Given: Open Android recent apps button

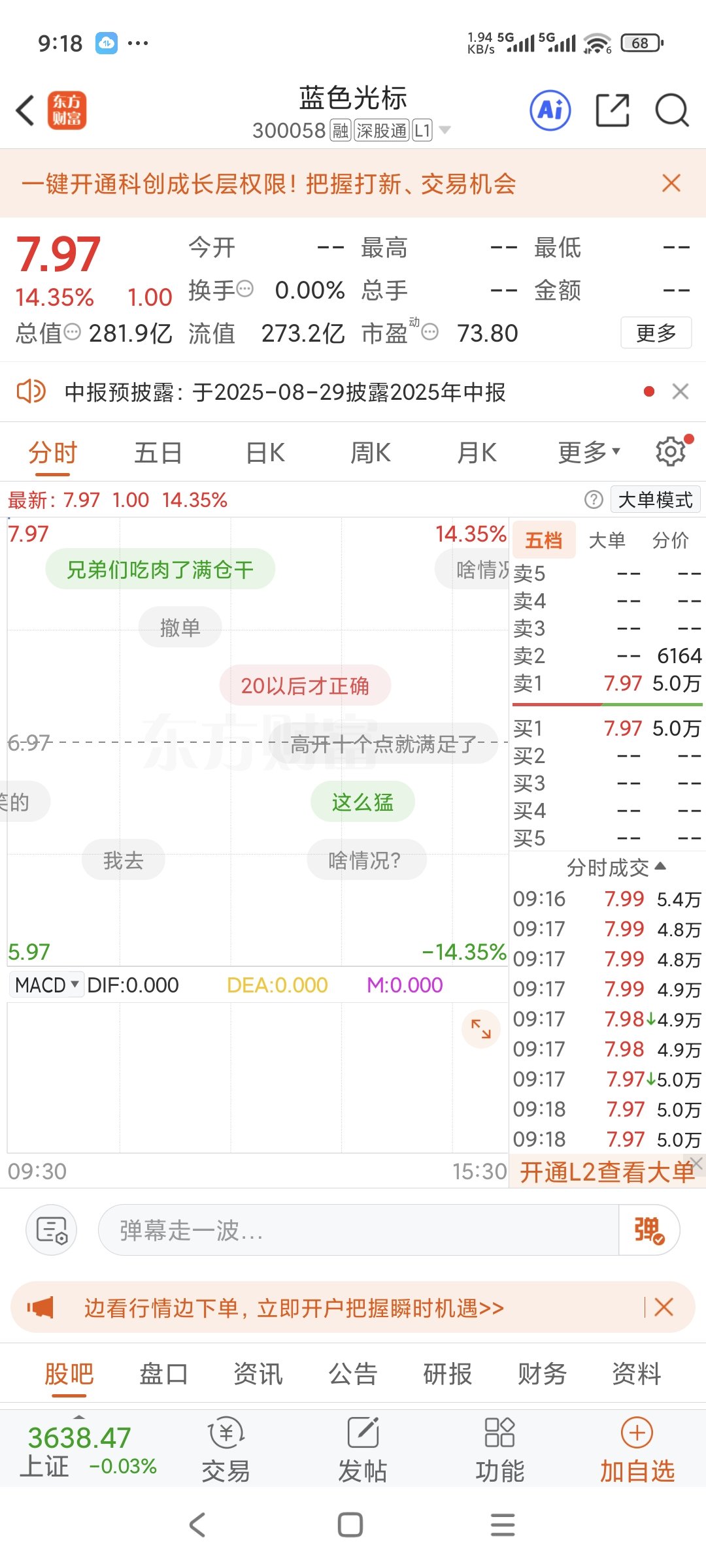Looking at the screenshot, I should [503, 1525].
